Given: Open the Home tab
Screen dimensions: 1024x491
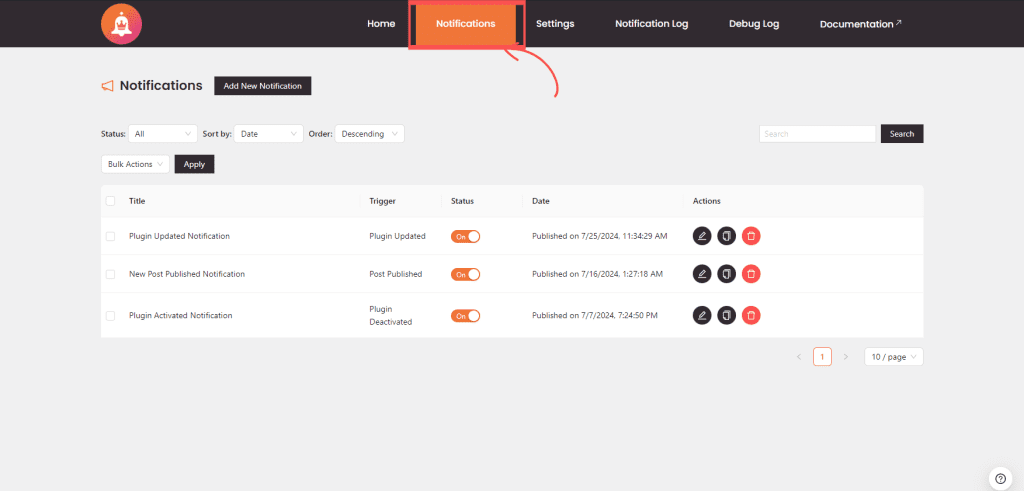Looking at the screenshot, I should pyautogui.click(x=381, y=24).
